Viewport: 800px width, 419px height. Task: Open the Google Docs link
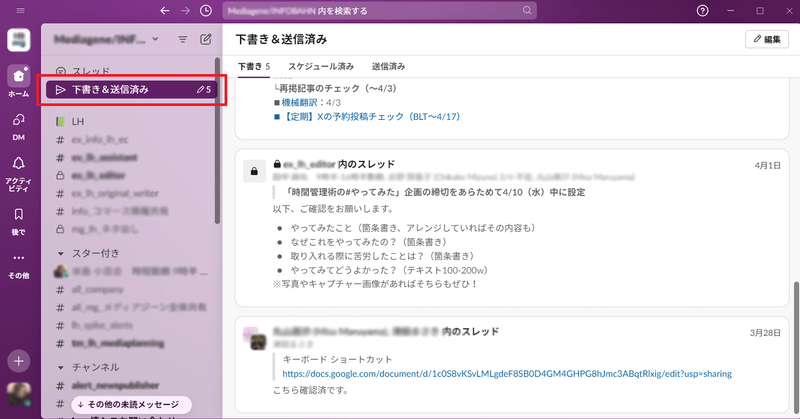point(507,373)
